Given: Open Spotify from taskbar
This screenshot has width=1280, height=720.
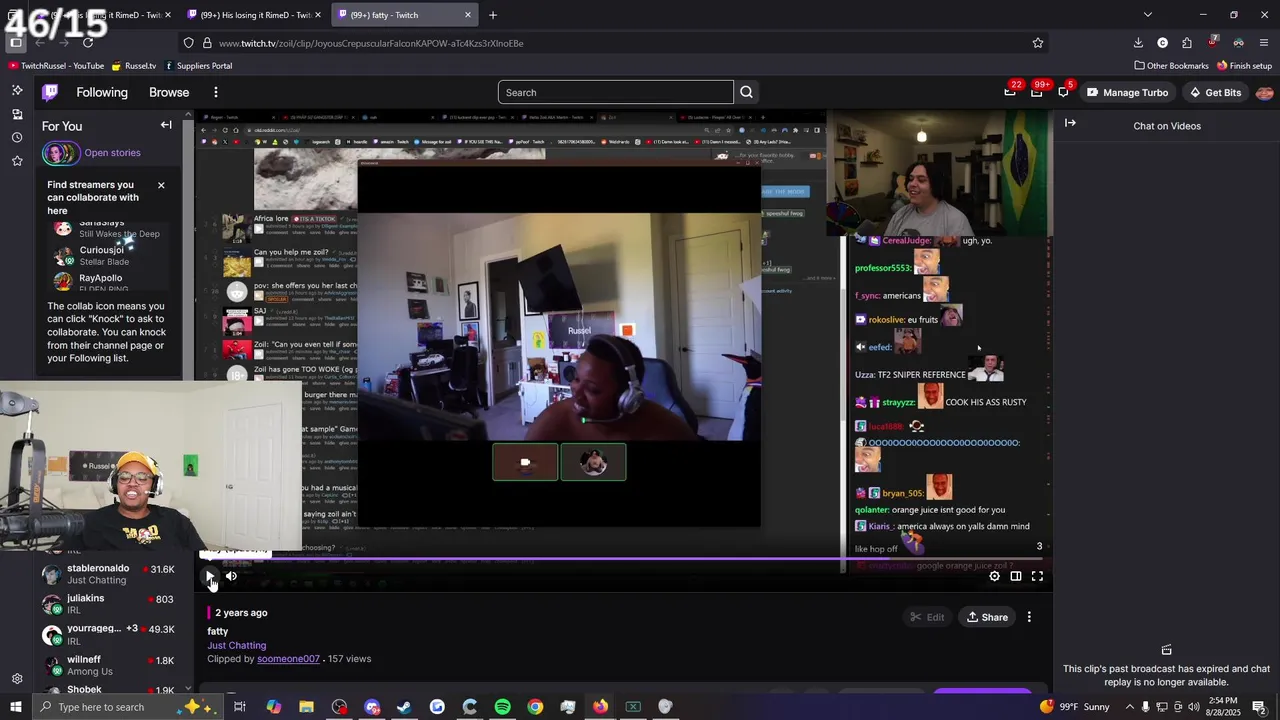Looking at the screenshot, I should (x=502, y=707).
